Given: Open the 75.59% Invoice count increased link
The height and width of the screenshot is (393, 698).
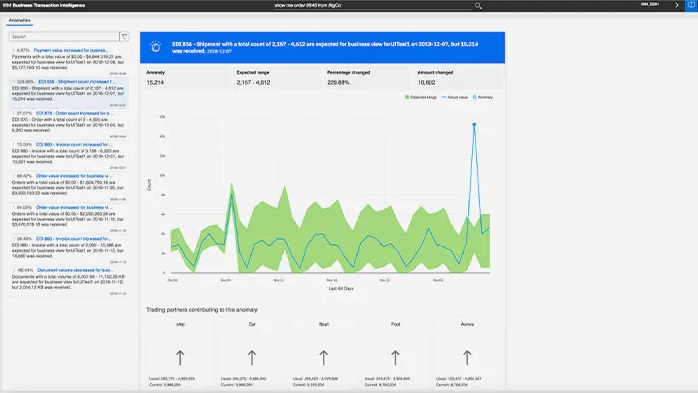Looking at the screenshot, I should (74, 145).
